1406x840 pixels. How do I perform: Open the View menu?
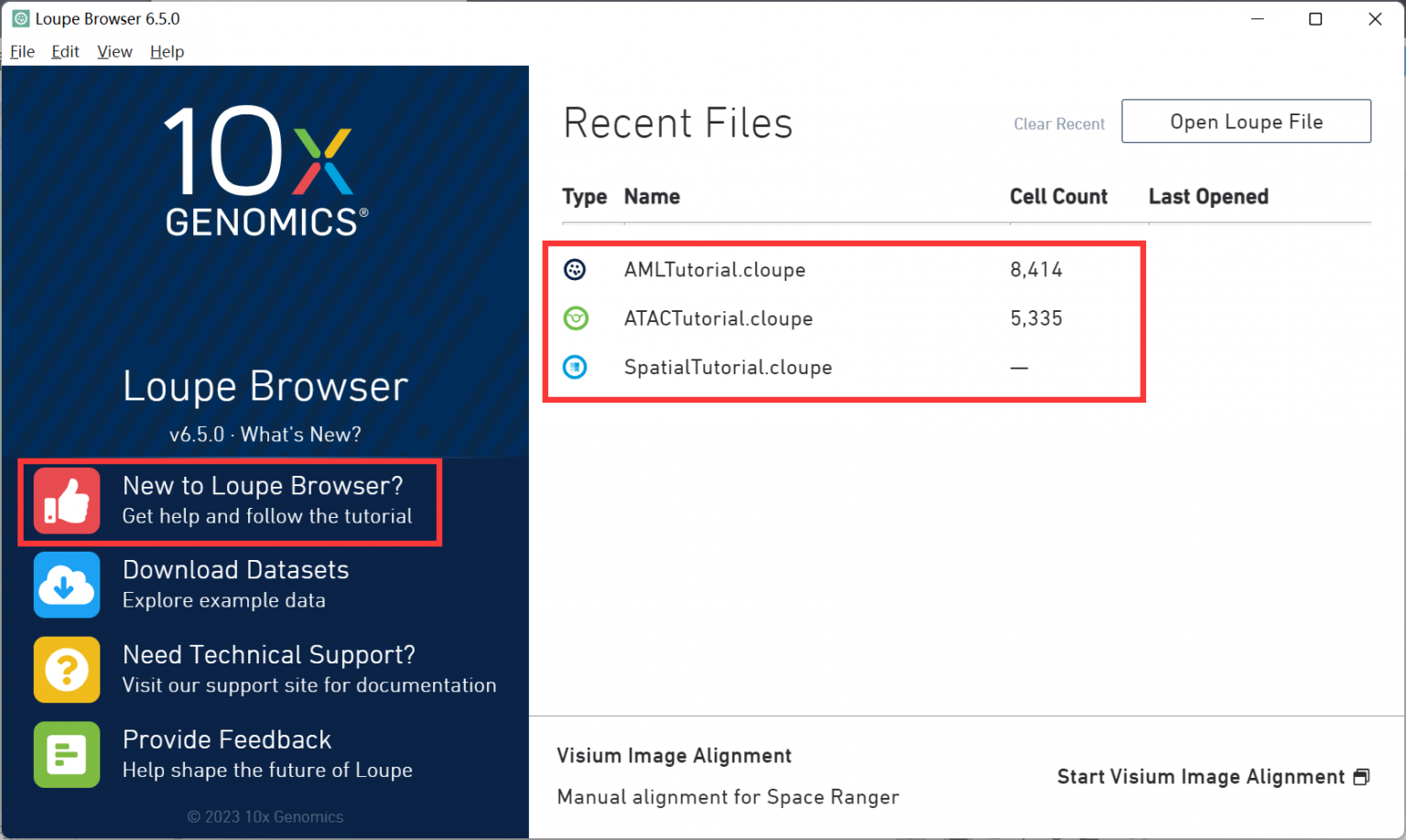(x=114, y=51)
